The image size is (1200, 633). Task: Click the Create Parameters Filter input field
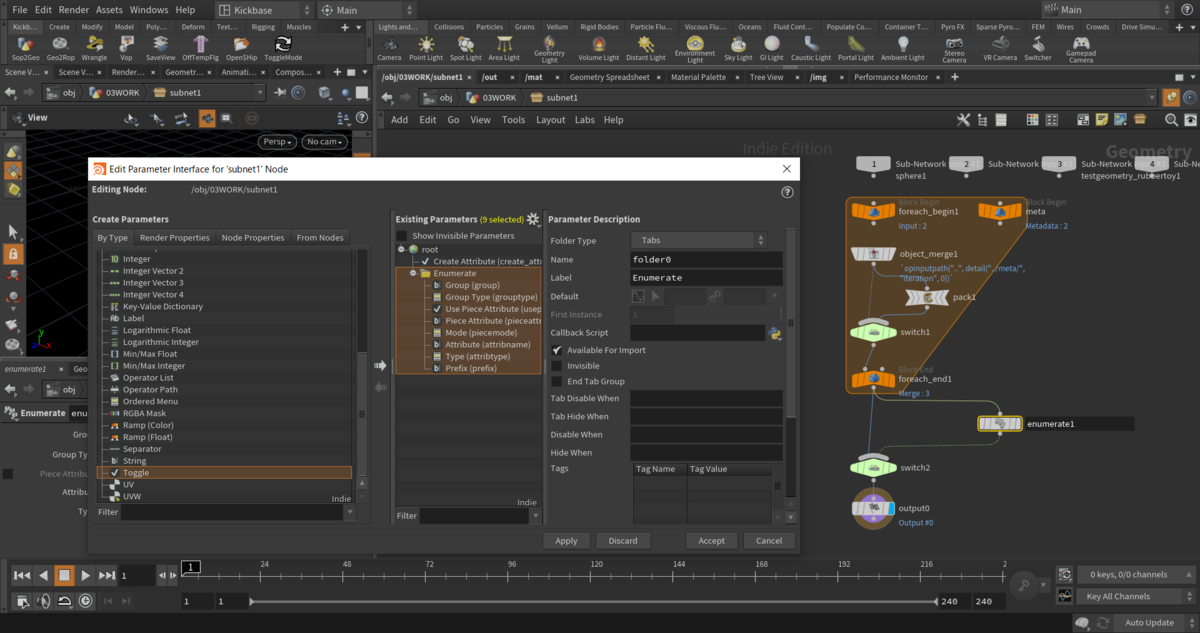[232, 512]
